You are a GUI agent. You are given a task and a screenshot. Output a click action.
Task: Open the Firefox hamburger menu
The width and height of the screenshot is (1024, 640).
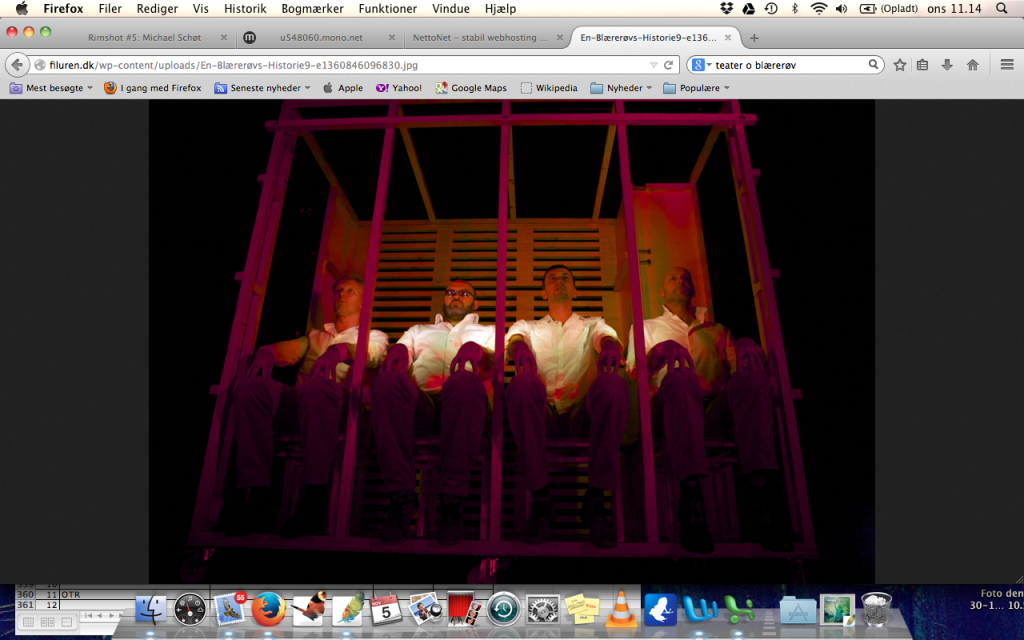tap(1007, 65)
